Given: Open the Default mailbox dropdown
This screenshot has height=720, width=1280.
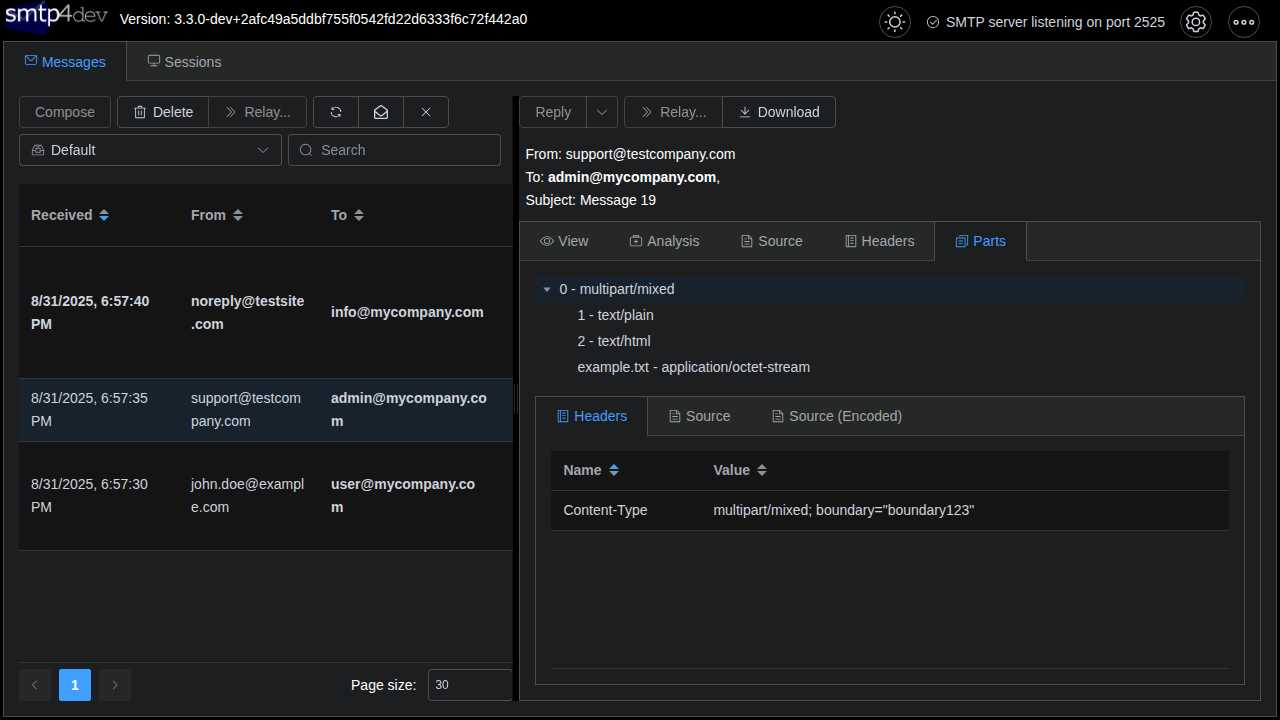Looking at the screenshot, I should (x=150, y=150).
